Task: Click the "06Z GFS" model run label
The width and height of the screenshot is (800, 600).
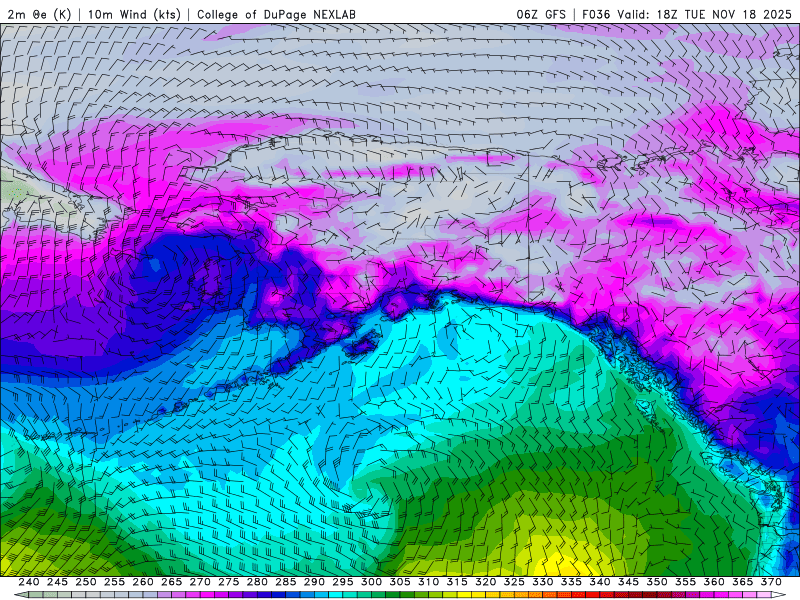Action: (x=541, y=14)
